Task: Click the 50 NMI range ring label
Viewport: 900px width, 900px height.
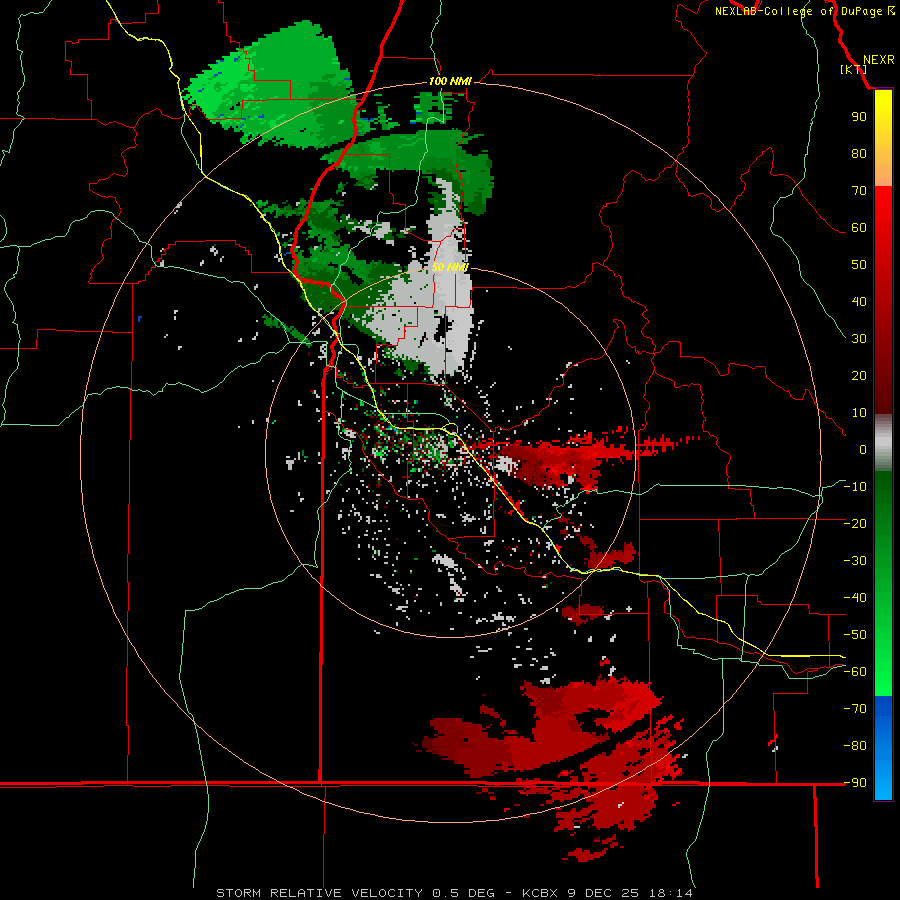Action: pyautogui.click(x=449, y=267)
